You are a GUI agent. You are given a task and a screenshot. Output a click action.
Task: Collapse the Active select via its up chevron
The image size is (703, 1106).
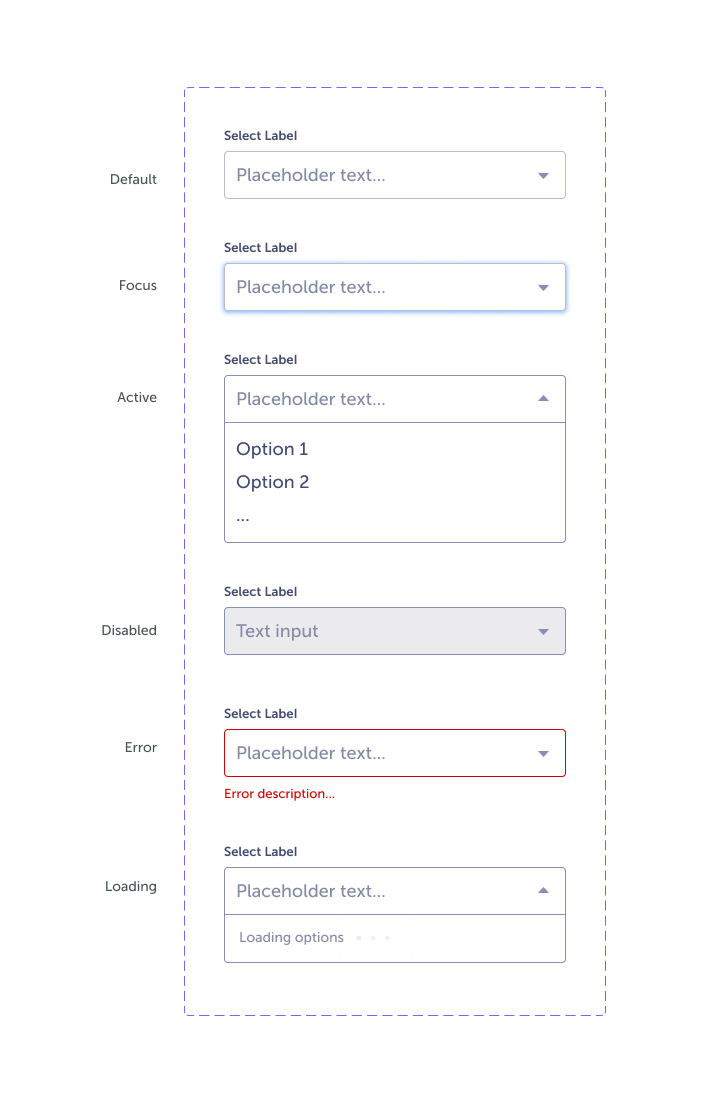click(543, 398)
